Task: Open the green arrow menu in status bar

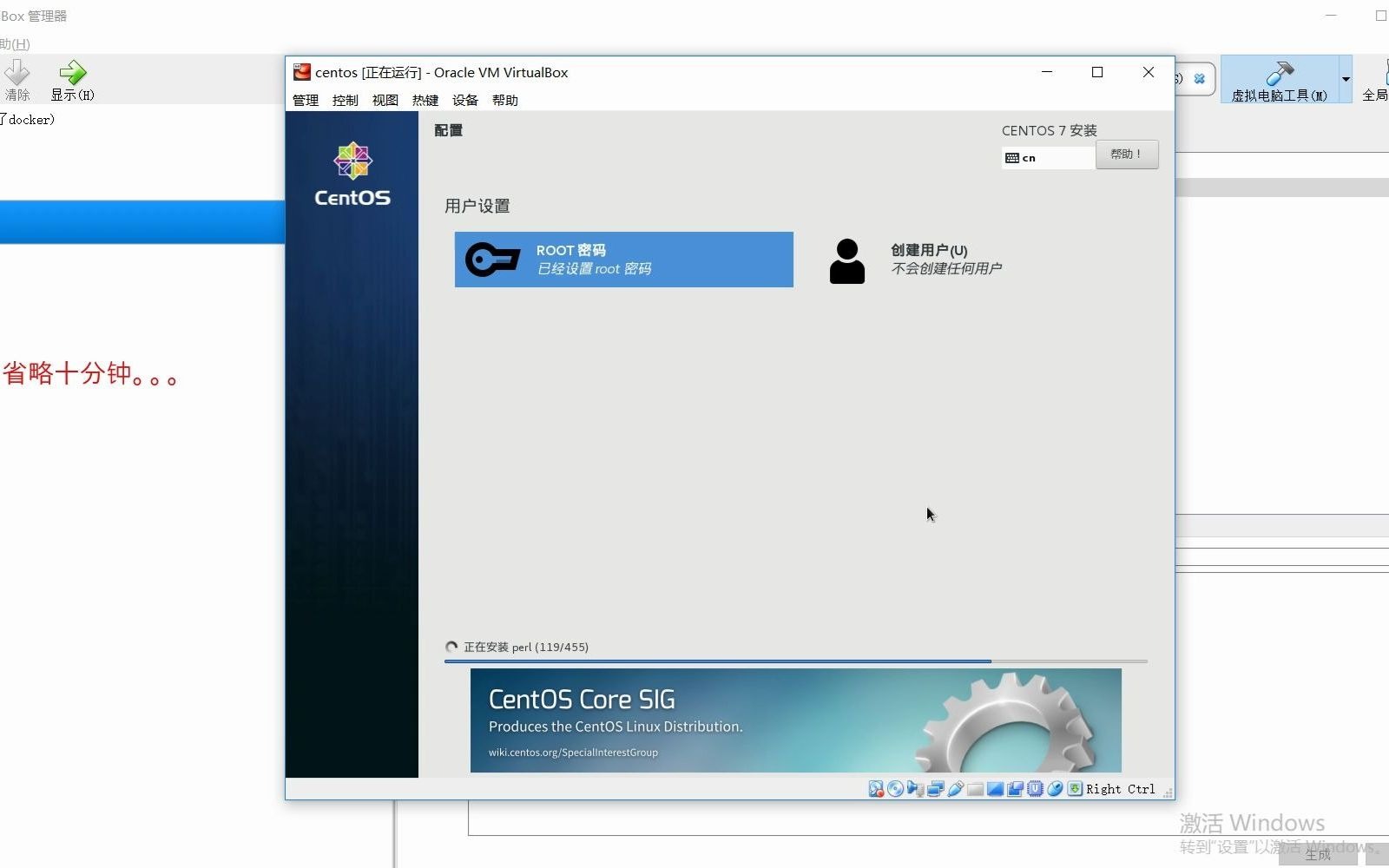Action: 1075,788
